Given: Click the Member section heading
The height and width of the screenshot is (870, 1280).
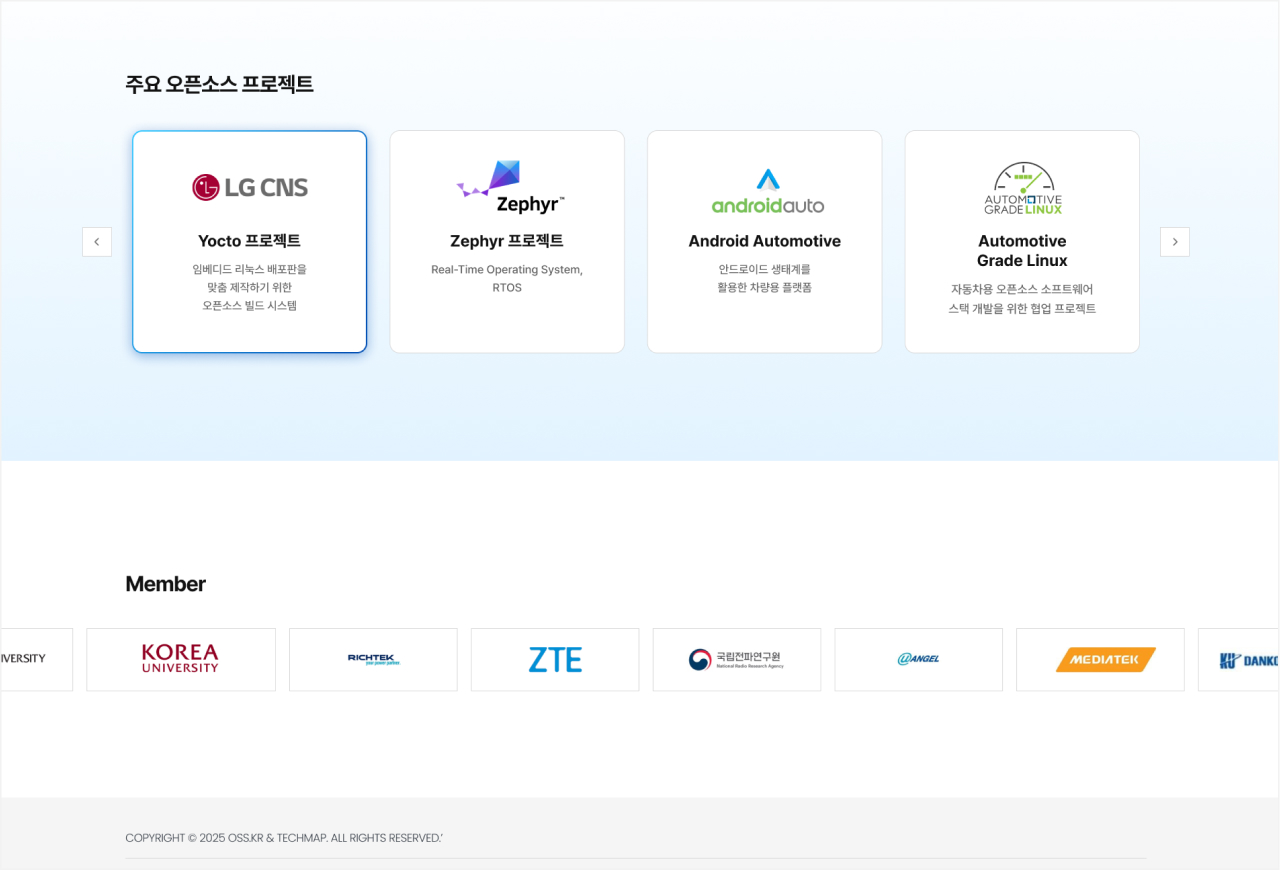Looking at the screenshot, I should (166, 584).
